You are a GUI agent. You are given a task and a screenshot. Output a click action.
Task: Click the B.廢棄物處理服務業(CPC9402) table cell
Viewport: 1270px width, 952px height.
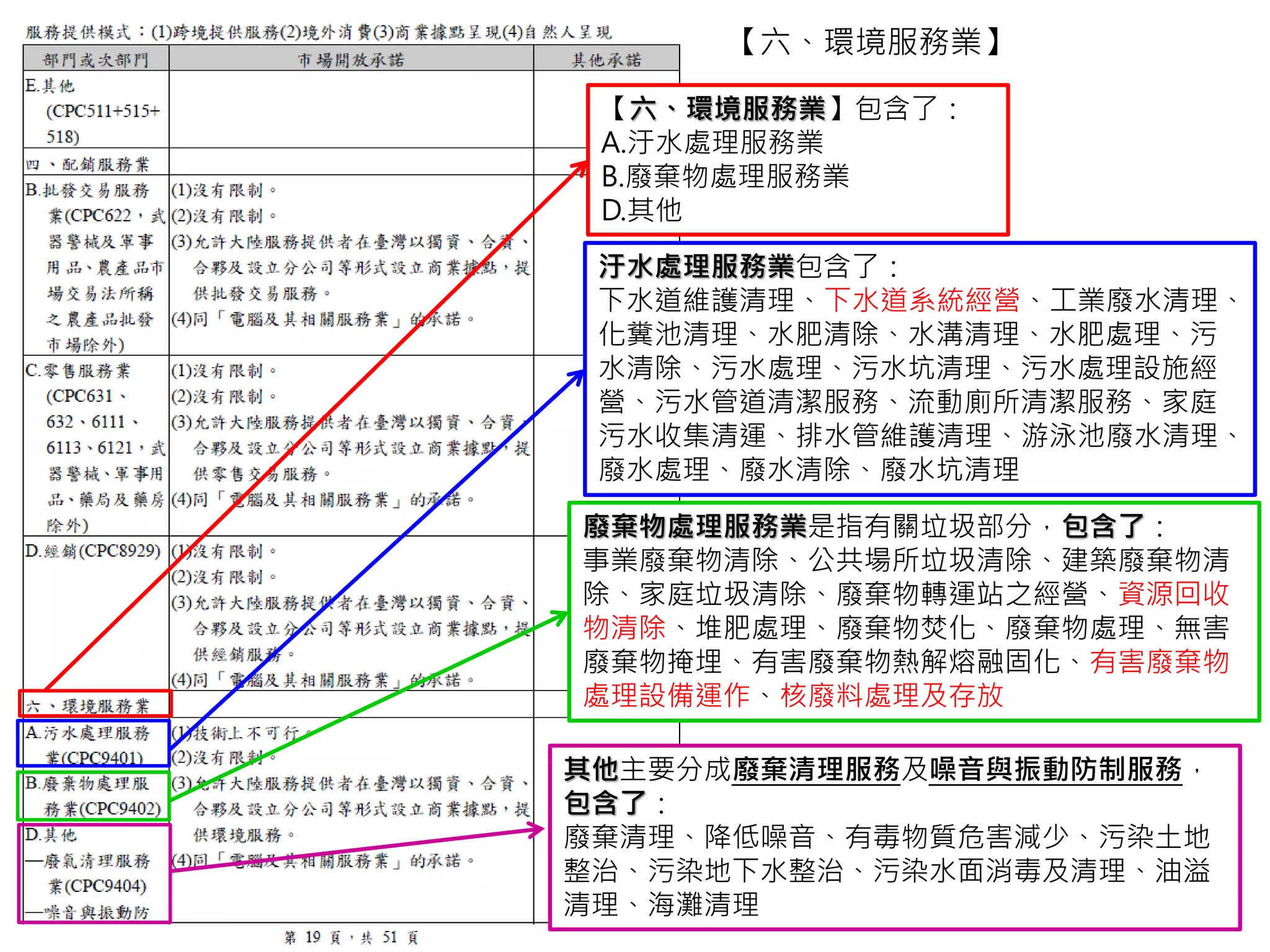93,796
